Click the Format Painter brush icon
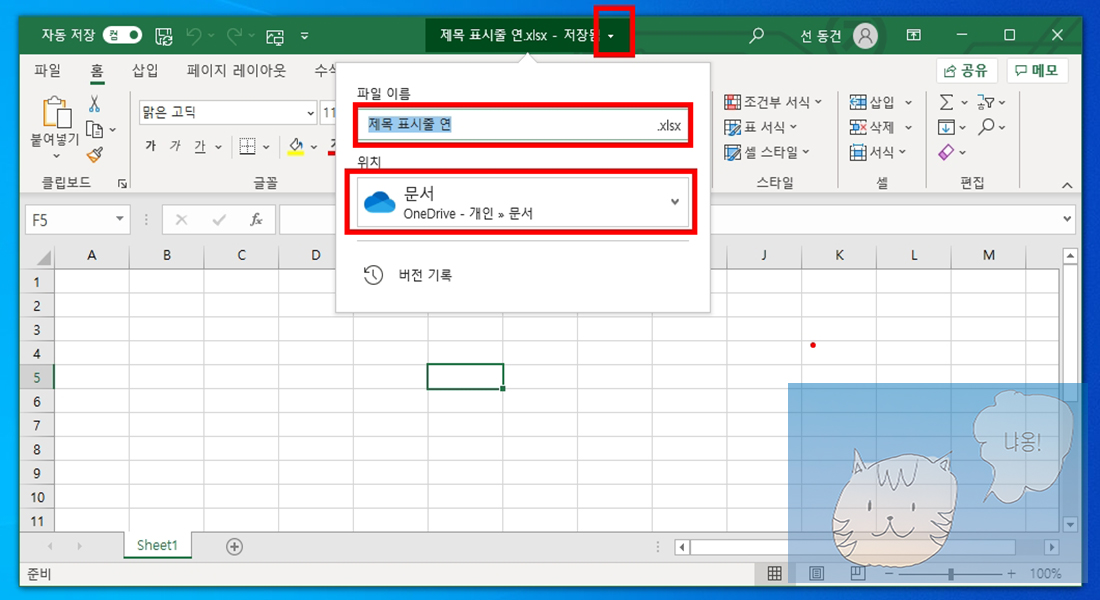This screenshot has height=600, width=1100. click(95, 154)
